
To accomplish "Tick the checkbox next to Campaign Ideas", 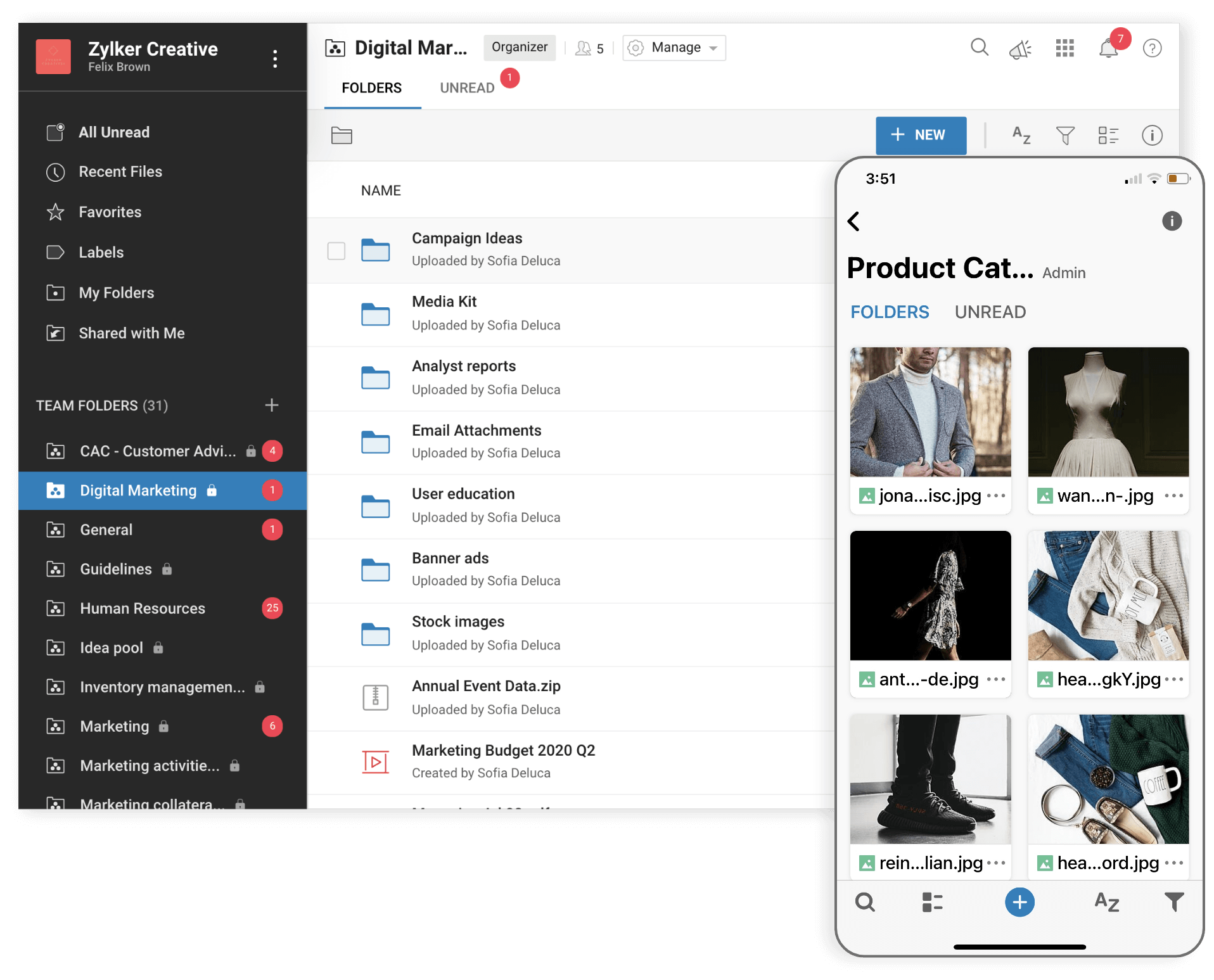I will pos(336,251).
